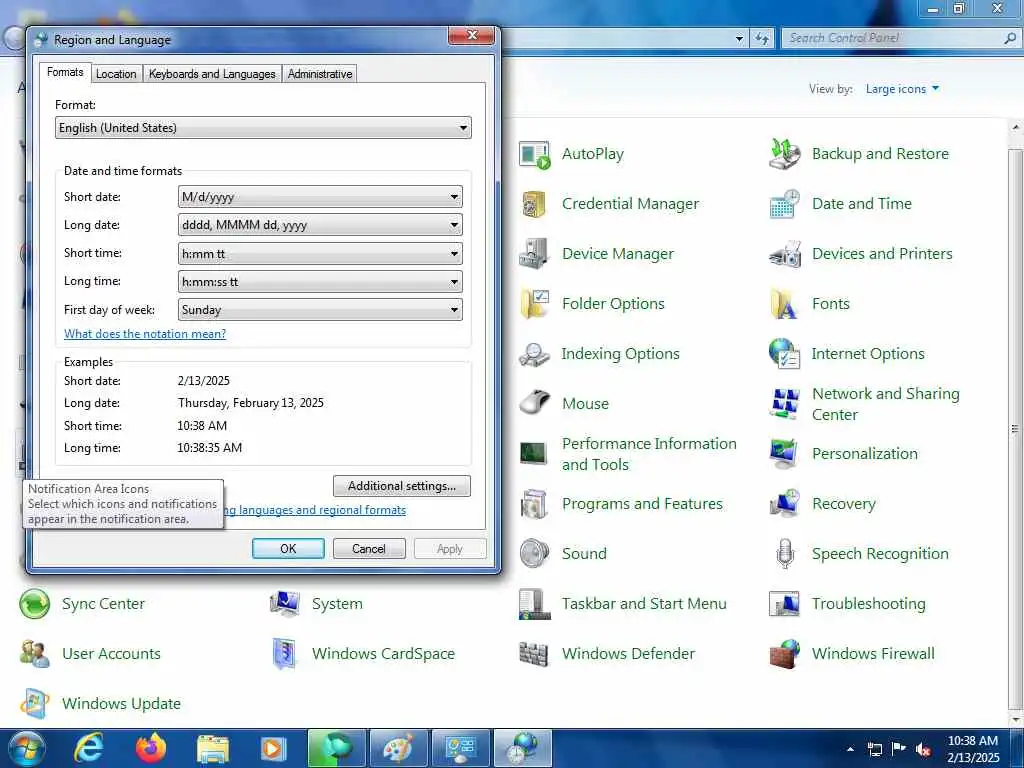Open languages and regional formats link
Screen dimensions: 1024x768
pyautogui.click(x=315, y=510)
